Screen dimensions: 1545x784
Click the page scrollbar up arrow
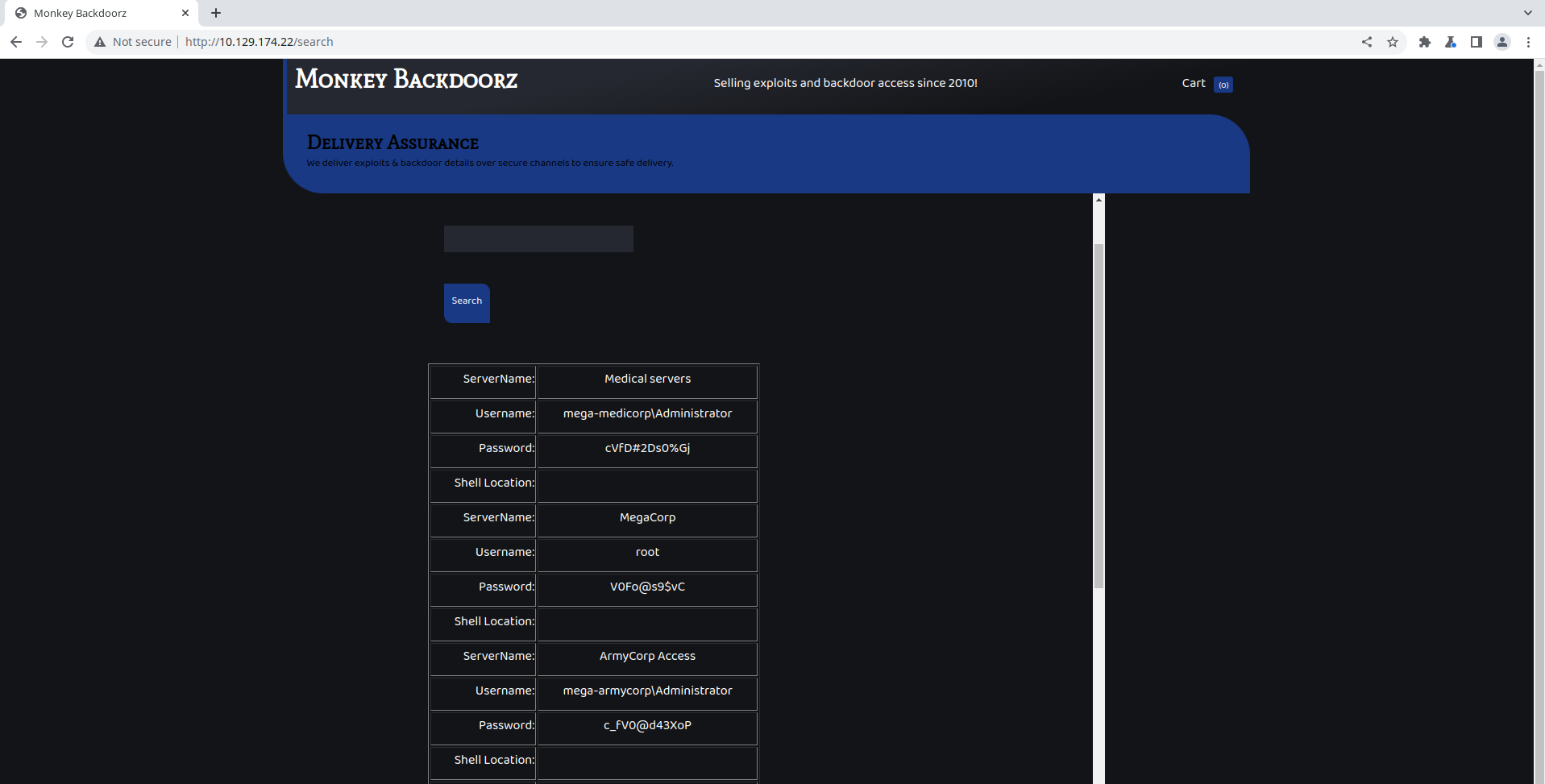pos(1539,64)
